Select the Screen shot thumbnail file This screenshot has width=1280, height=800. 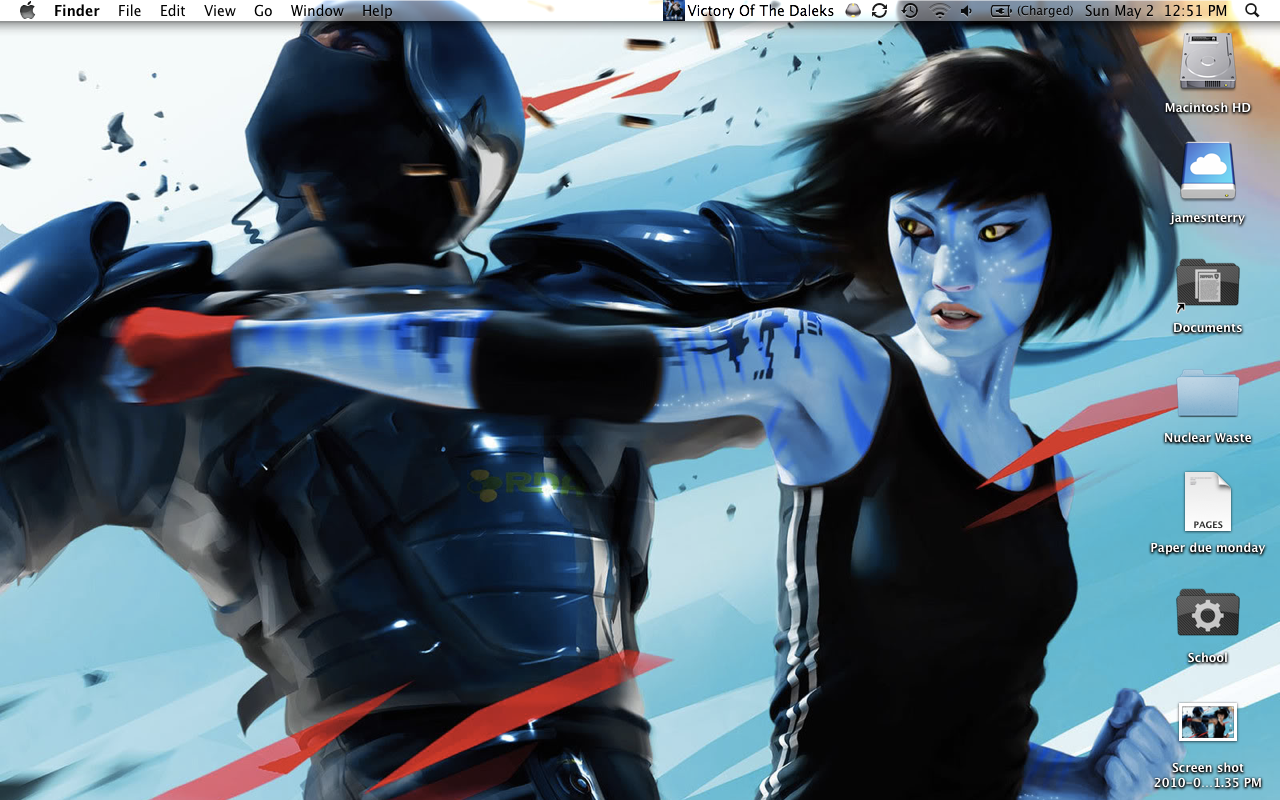1208,722
